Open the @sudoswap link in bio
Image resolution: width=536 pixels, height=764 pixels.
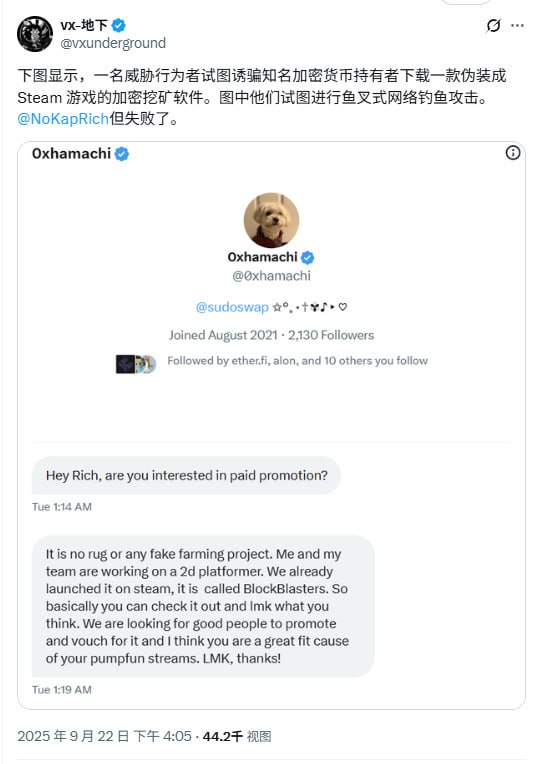coord(232,307)
